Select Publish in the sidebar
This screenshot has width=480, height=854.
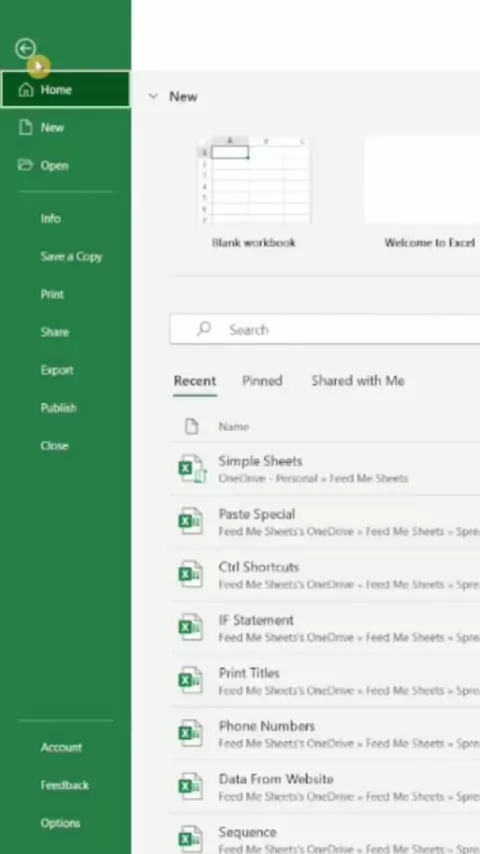(x=58, y=408)
